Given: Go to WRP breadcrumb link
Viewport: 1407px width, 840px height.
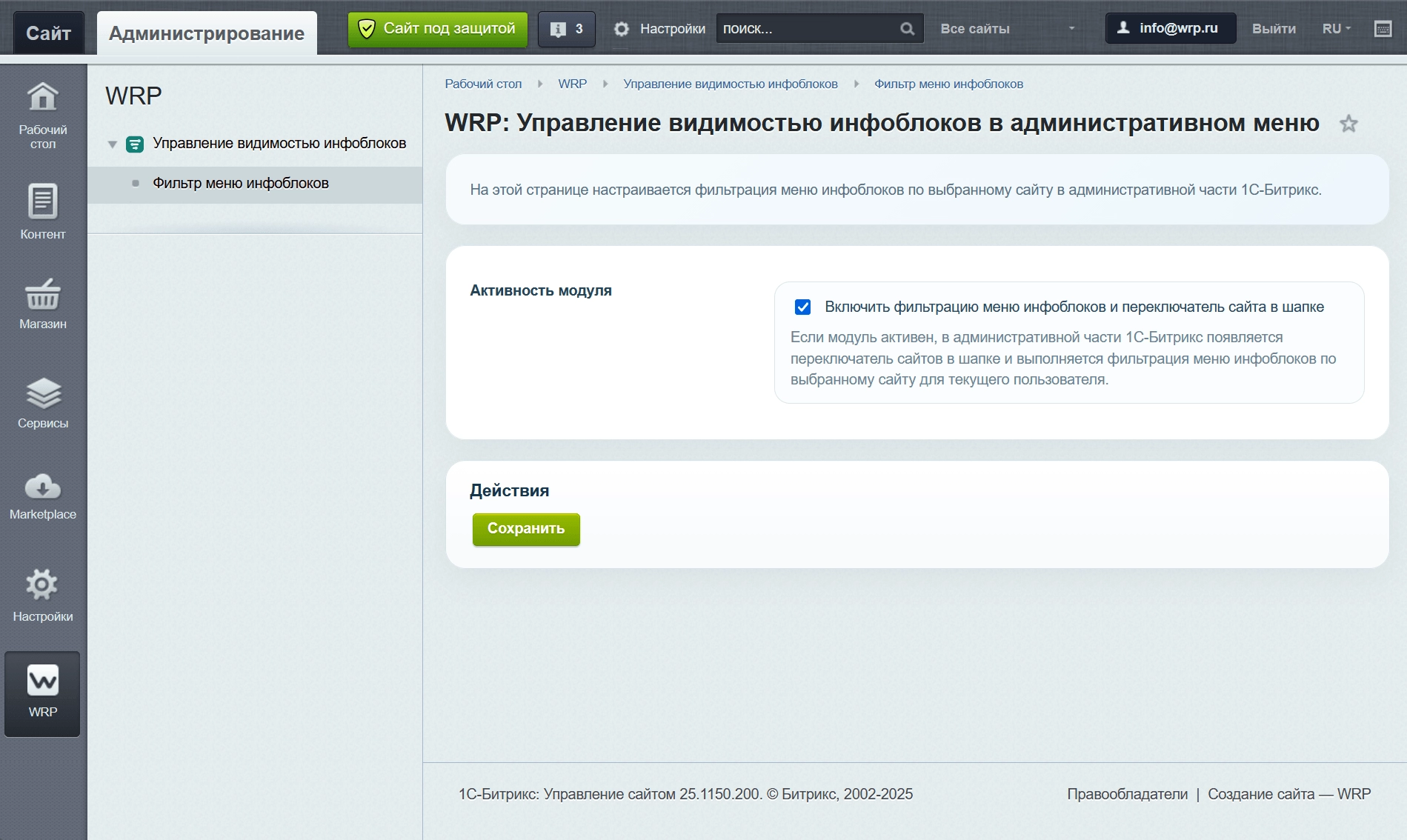Looking at the screenshot, I should (x=572, y=84).
